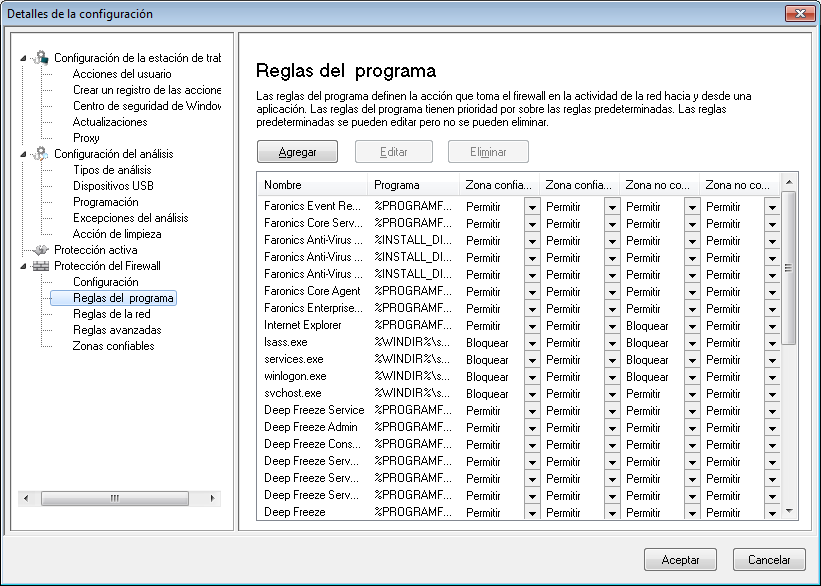The height and width of the screenshot is (586, 821).
Task: Collapse the Configuración del análisis node
Action: (x=23, y=154)
